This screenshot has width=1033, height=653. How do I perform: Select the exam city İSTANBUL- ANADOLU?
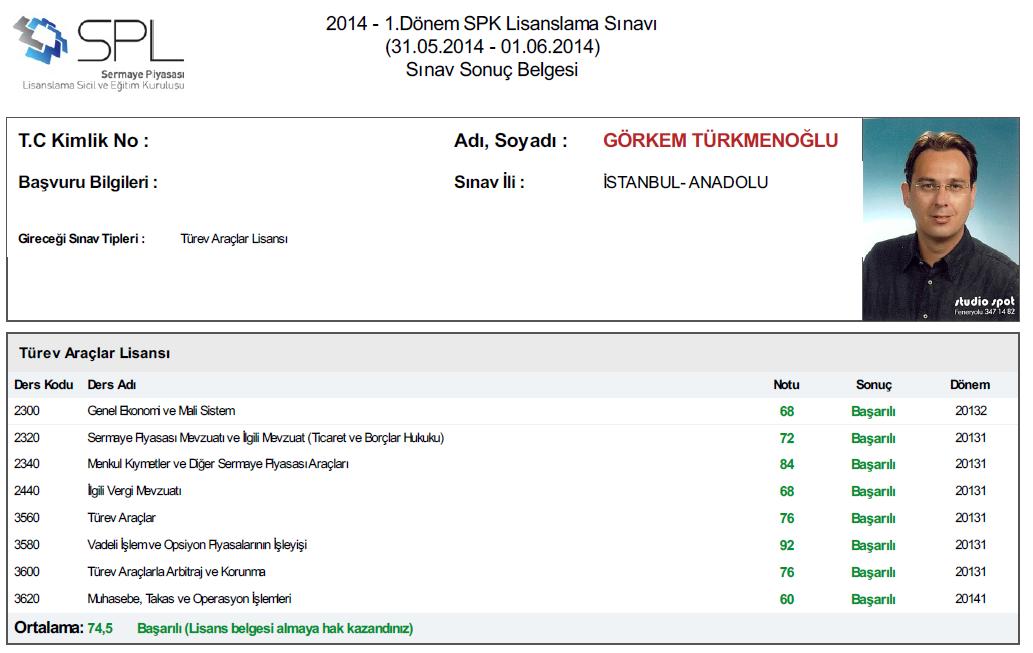685,183
